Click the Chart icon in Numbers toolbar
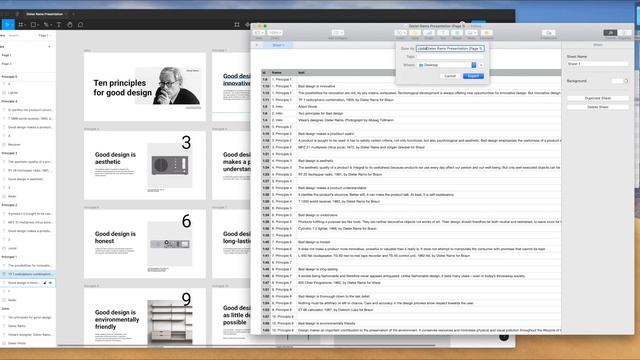Screen dimensions: 640x360 point(429,33)
